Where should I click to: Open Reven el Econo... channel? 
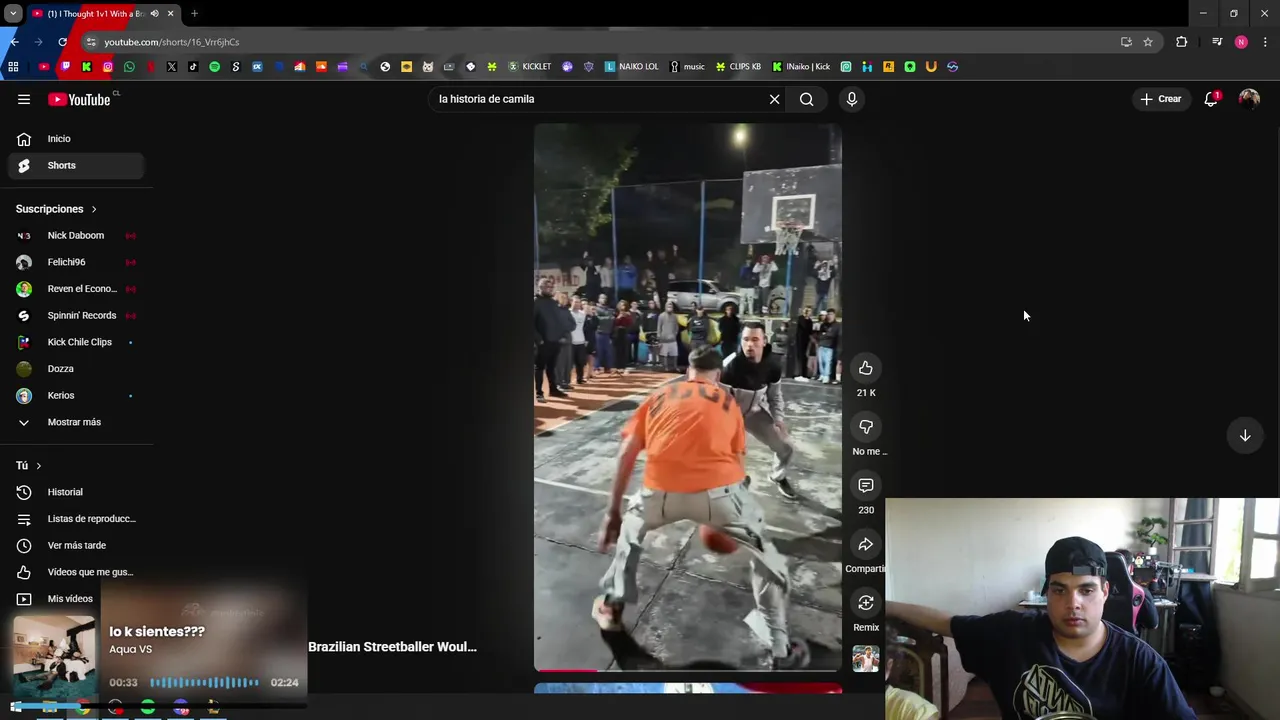[x=76, y=289]
